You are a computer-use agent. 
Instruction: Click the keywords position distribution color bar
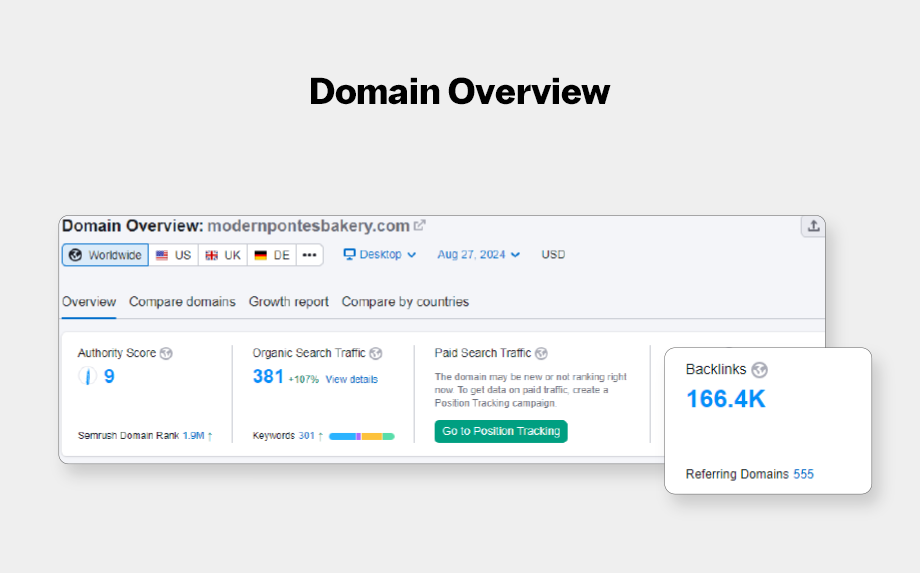click(x=361, y=436)
